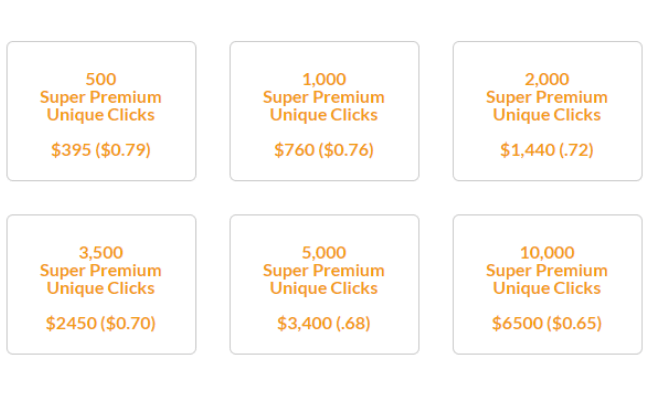Click the "10,000" quantity heading
This screenshot has width=650, height=400.
[547, 252]
